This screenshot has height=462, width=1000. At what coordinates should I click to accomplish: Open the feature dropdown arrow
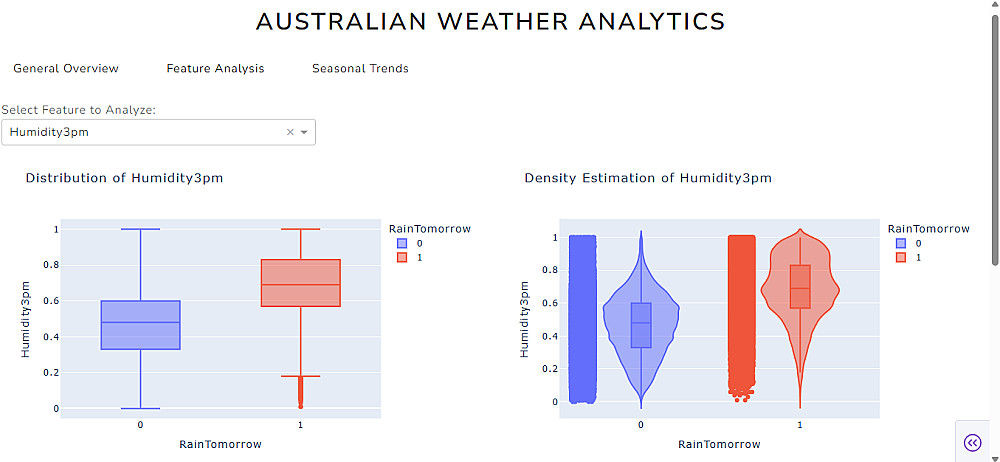[x=305, y=132]
